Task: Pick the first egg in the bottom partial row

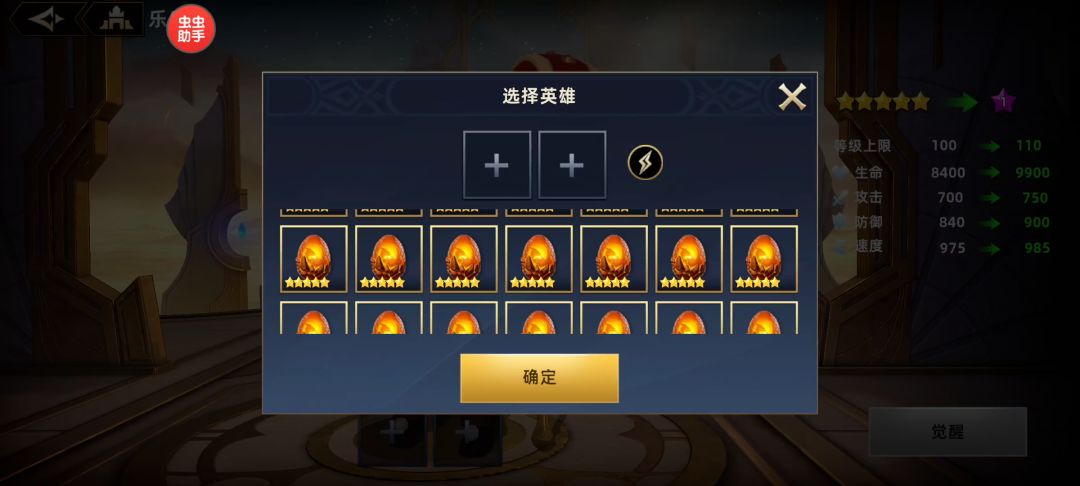Action: pos(313,318)
